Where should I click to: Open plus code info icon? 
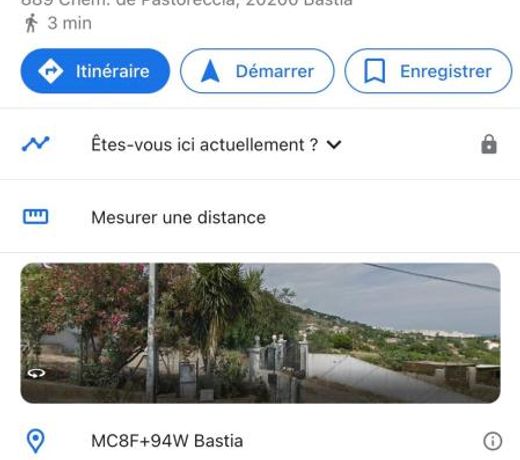(492, 441)
